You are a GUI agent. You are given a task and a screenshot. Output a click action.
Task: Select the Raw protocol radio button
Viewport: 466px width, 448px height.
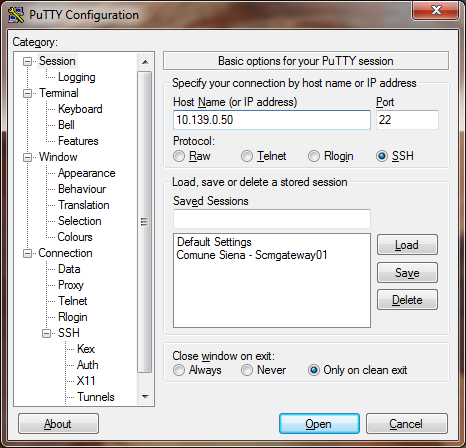click(179, 156)
